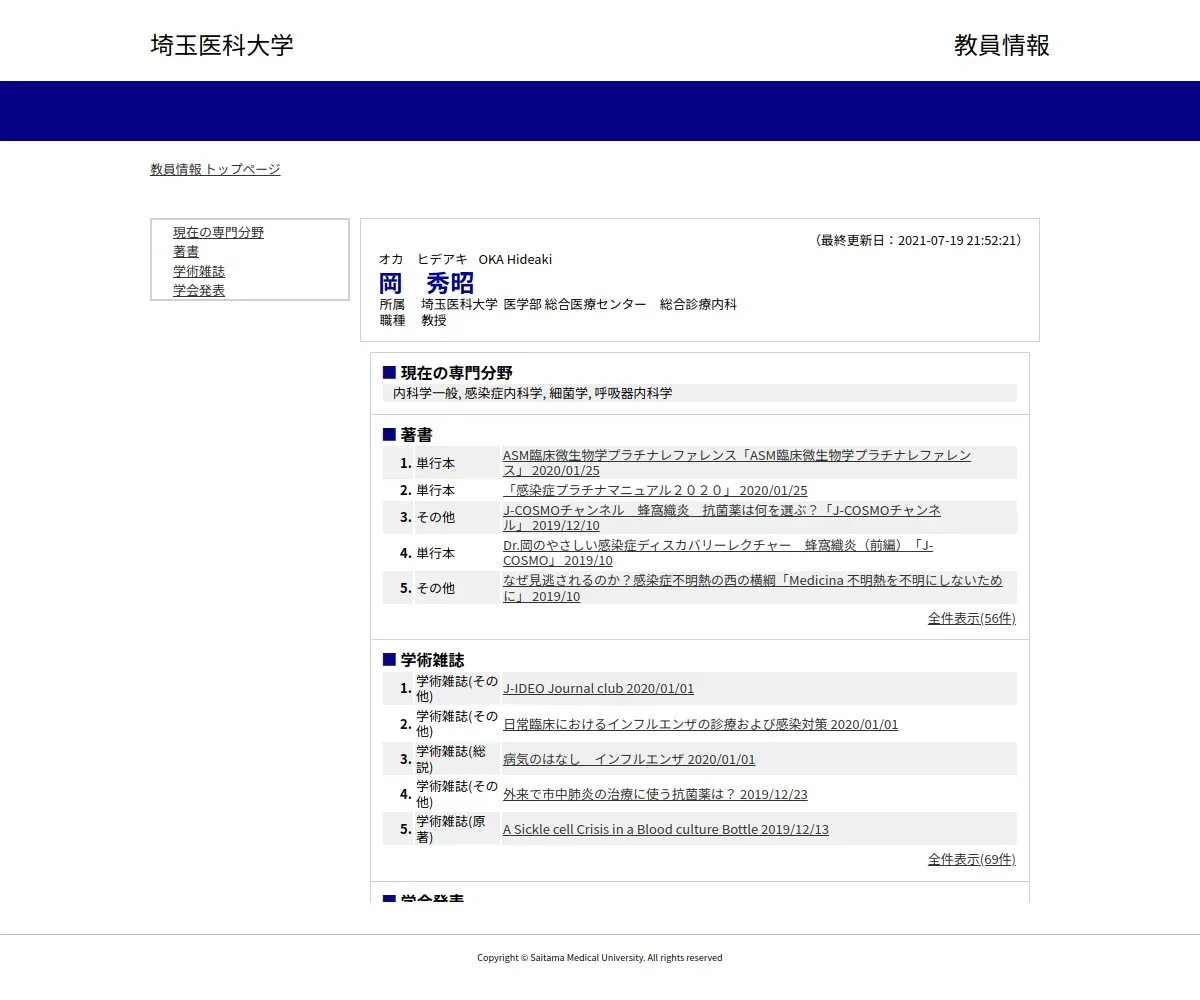This screenshot has height=1000, width=1200.
Task: Click the 現在の専門分野 section heading
Action: 457,373
